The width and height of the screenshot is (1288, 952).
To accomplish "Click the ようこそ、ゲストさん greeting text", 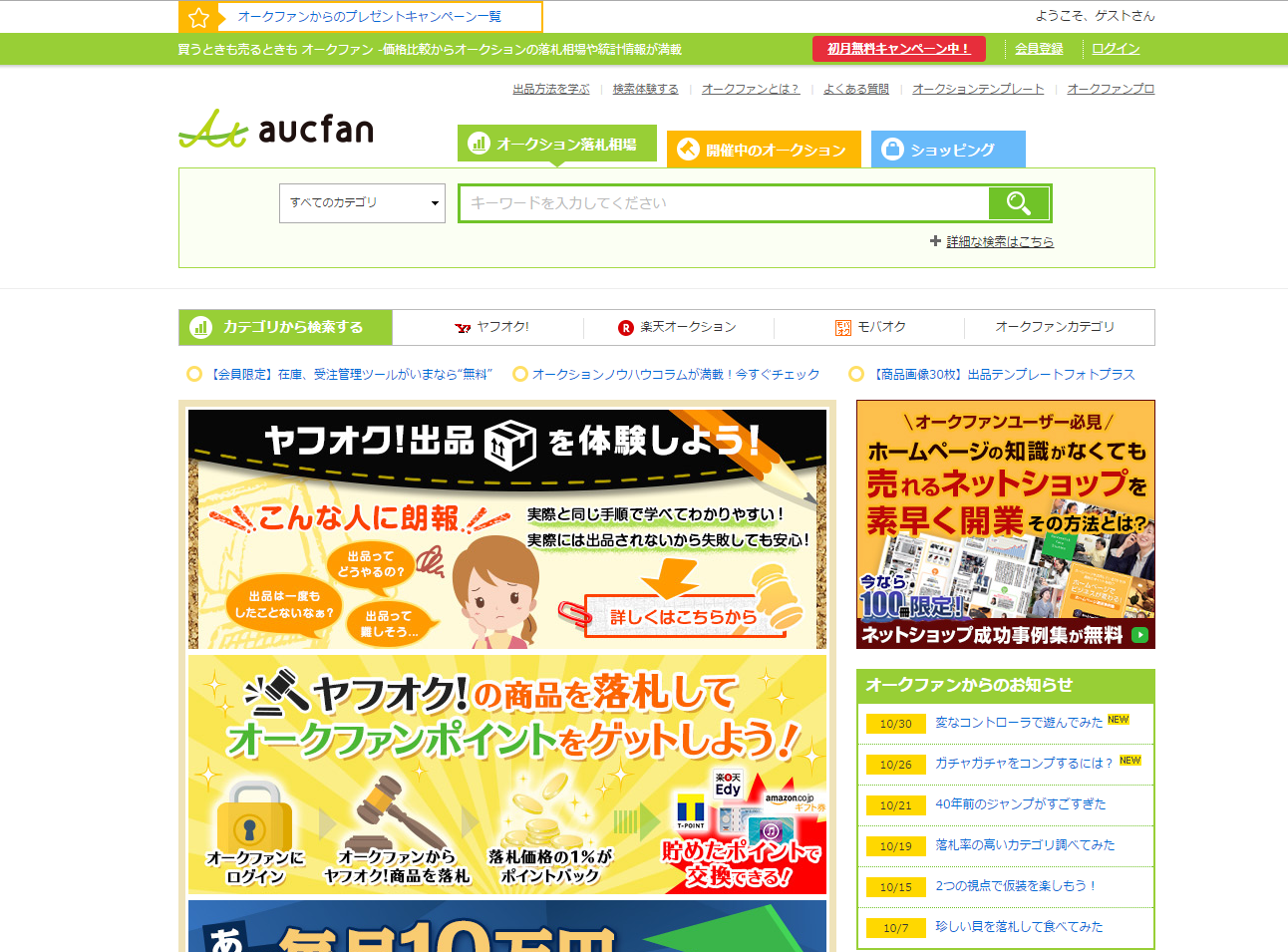I will pyautogui.click(x=1095, y=16).
